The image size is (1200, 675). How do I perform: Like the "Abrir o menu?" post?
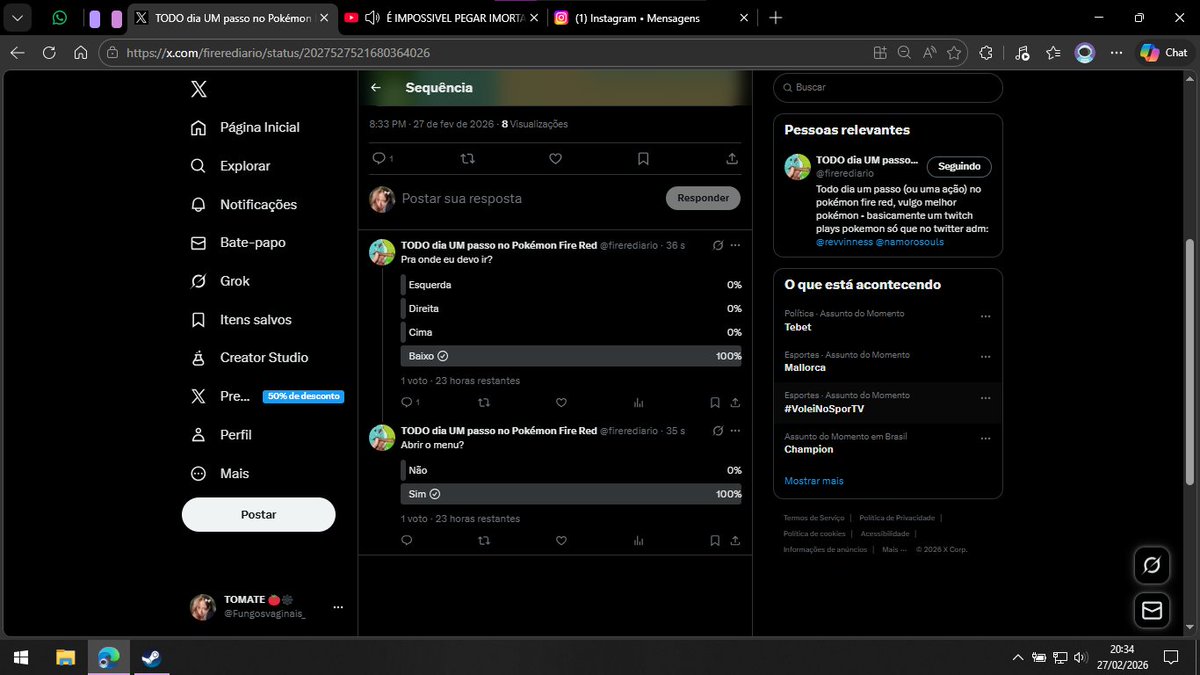[x=561, y=540]
